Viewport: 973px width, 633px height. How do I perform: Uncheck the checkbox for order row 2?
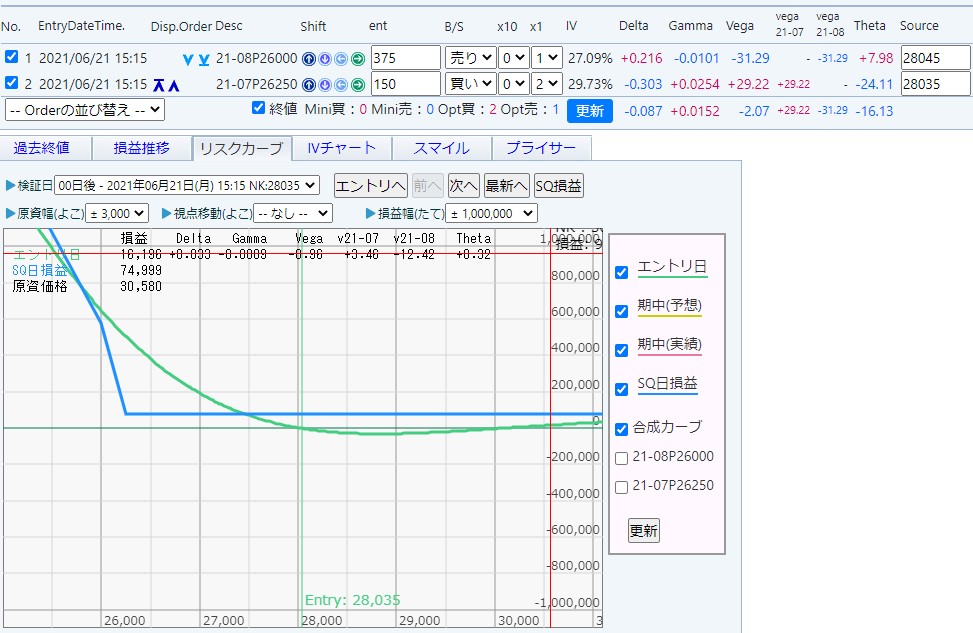pos(11,82)
